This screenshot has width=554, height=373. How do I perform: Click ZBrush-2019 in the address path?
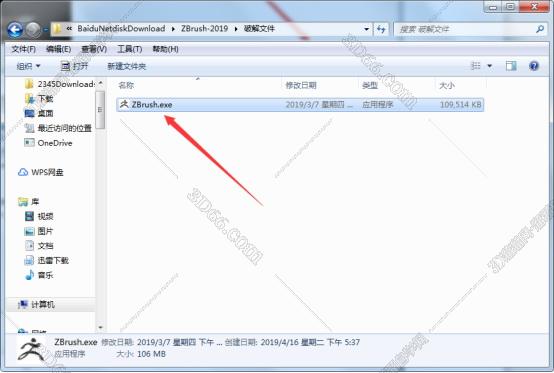coord(204,29)
